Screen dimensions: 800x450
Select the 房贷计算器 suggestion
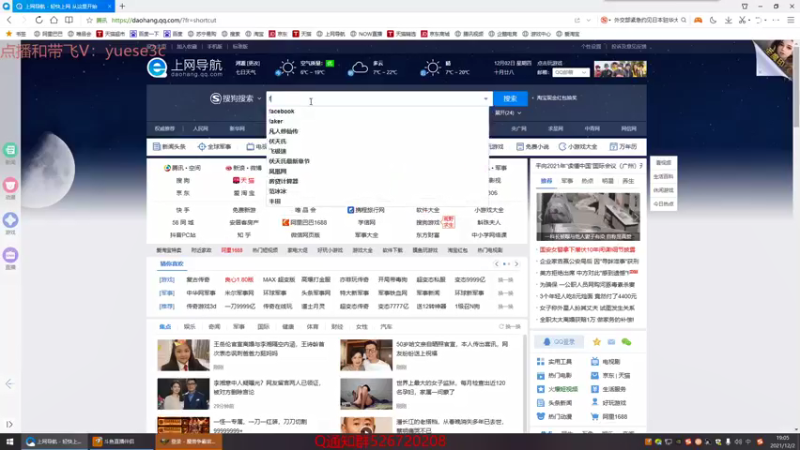pos(284,181)
